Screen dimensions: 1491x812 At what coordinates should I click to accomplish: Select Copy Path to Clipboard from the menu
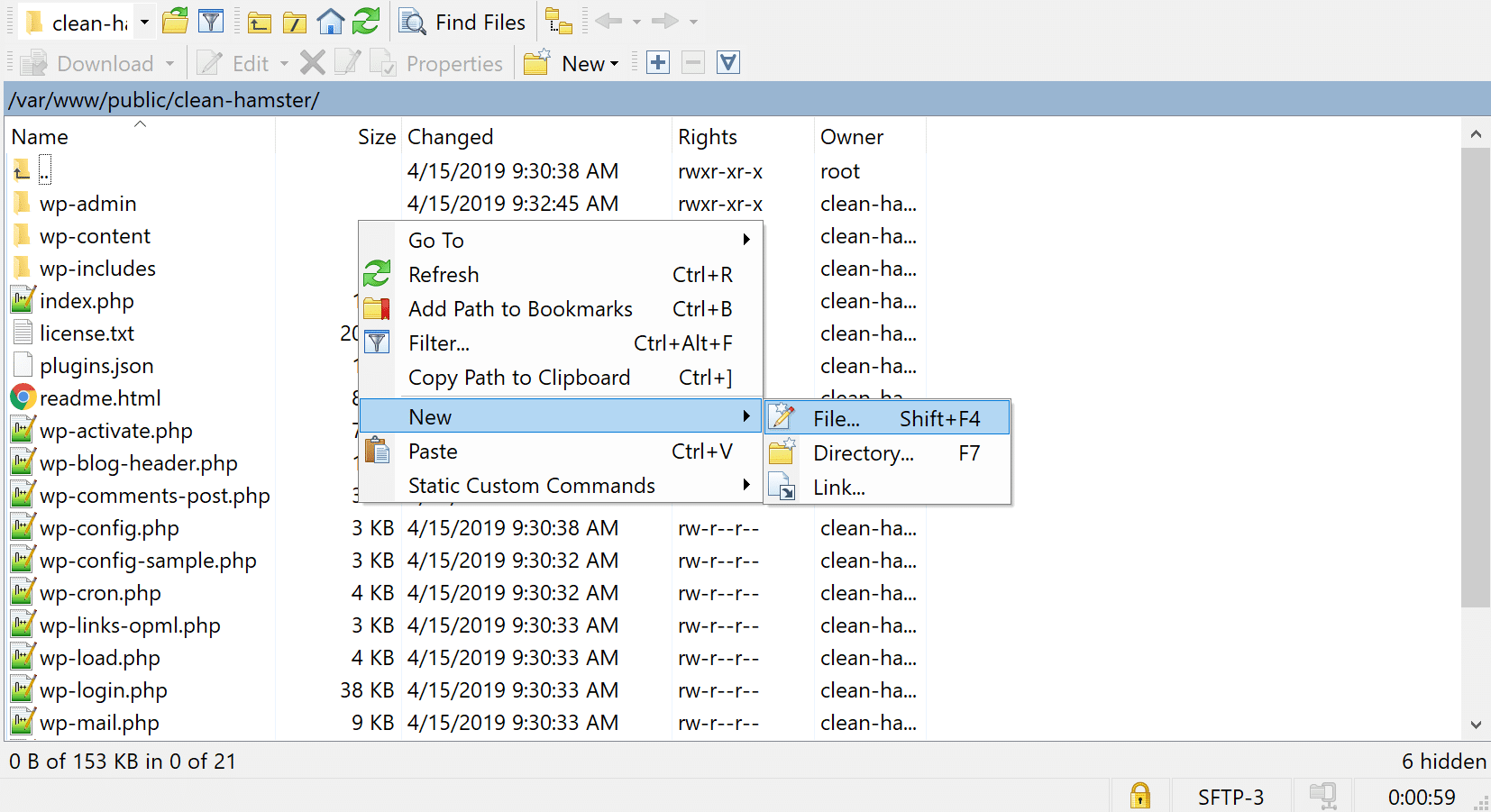pyautogui.click(x=519, y=378)
